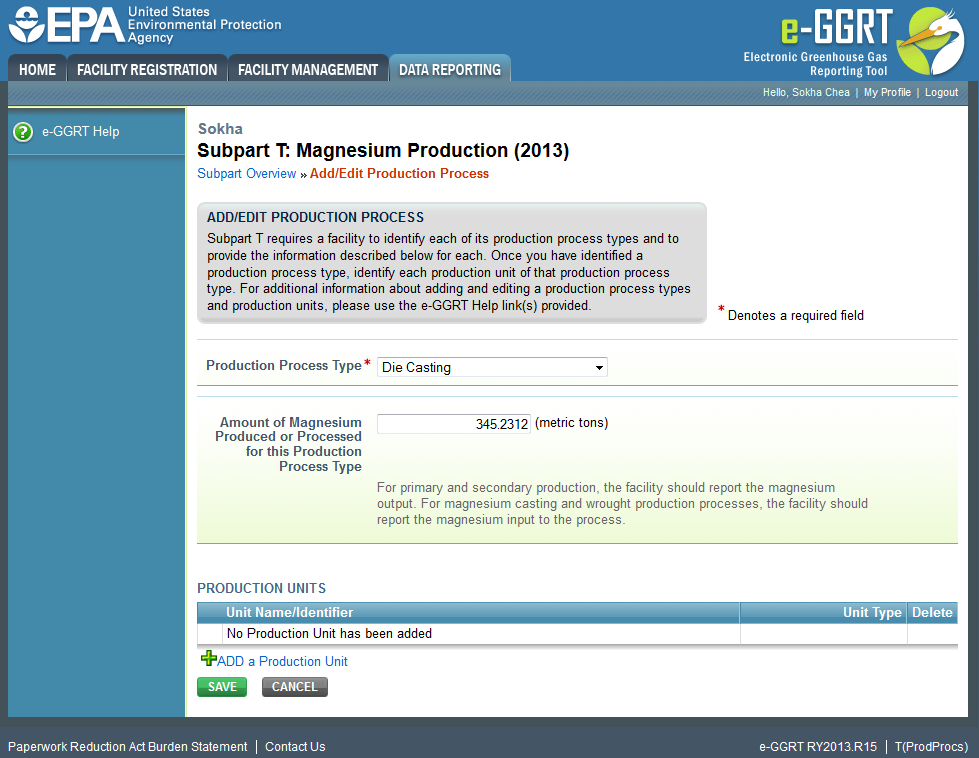Click the EPA logo in the header
The width and height of the screenshot is (979, 758).
click(144, 24)
